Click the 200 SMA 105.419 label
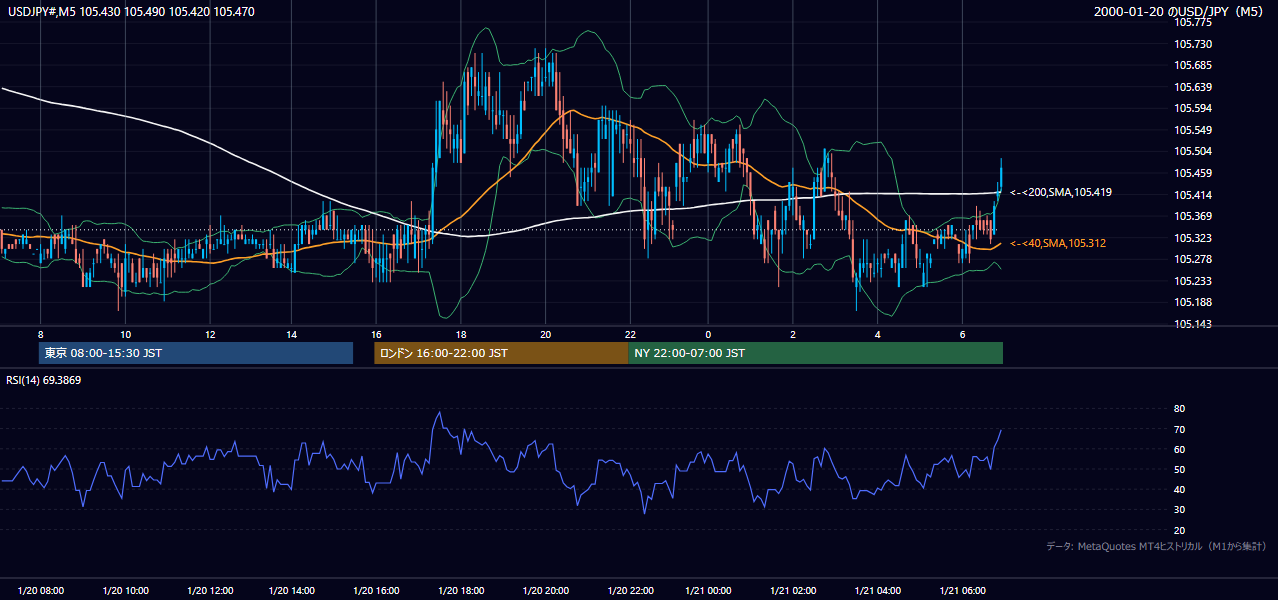The width and height of the screenshot is (1278, 600). coord(1061,192)
